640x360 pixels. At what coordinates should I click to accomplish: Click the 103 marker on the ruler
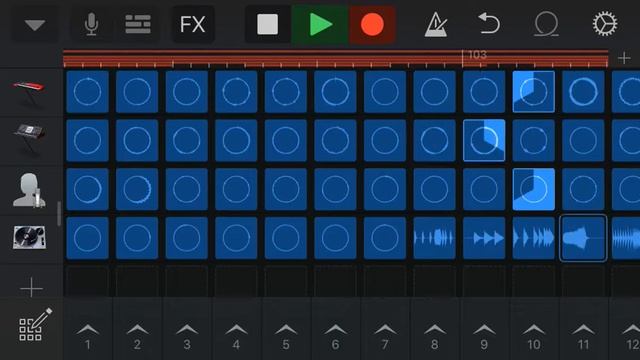477,55
